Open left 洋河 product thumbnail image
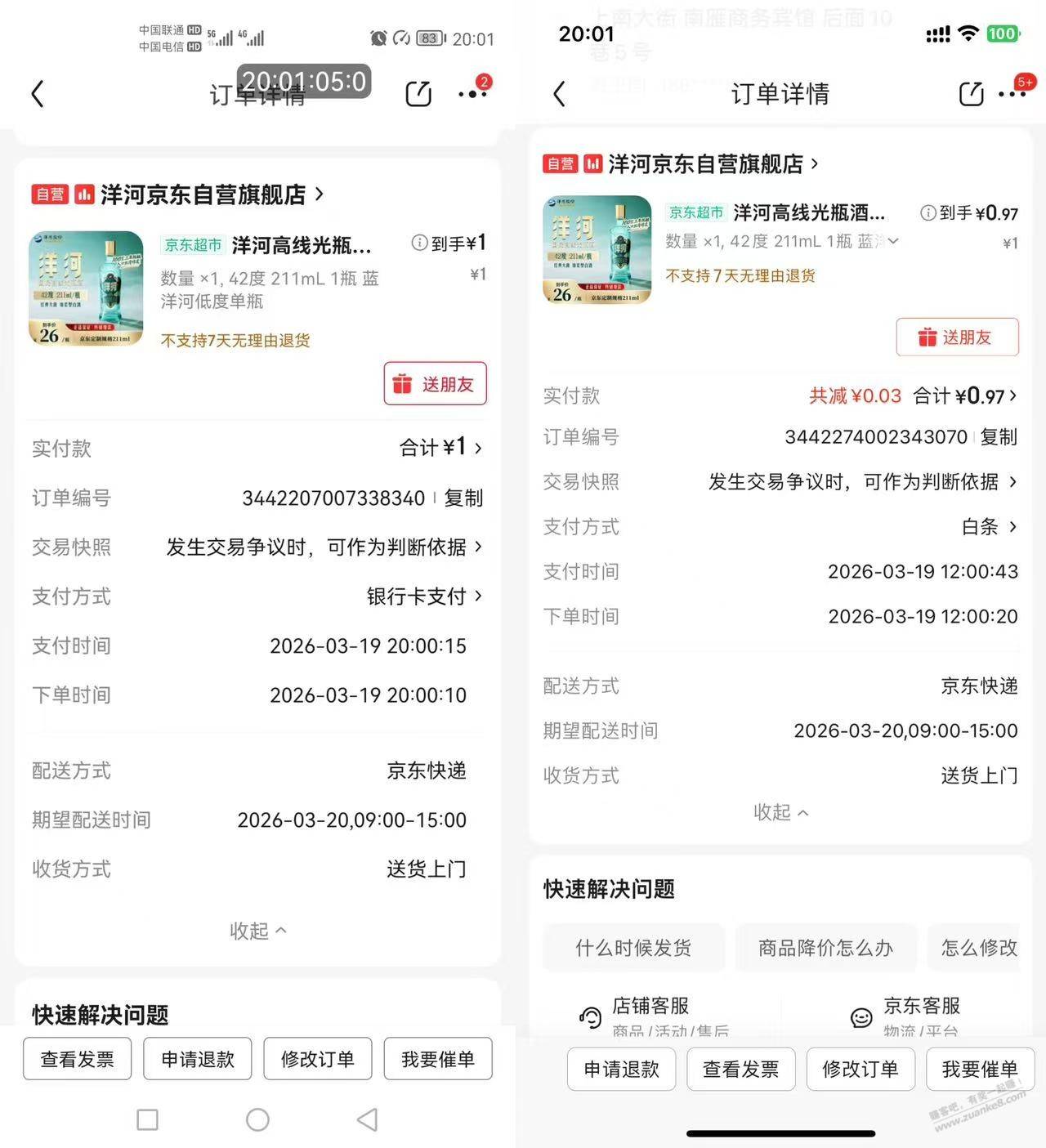The height and width of the screenshot is (1148, 1046). coord(87,288)
